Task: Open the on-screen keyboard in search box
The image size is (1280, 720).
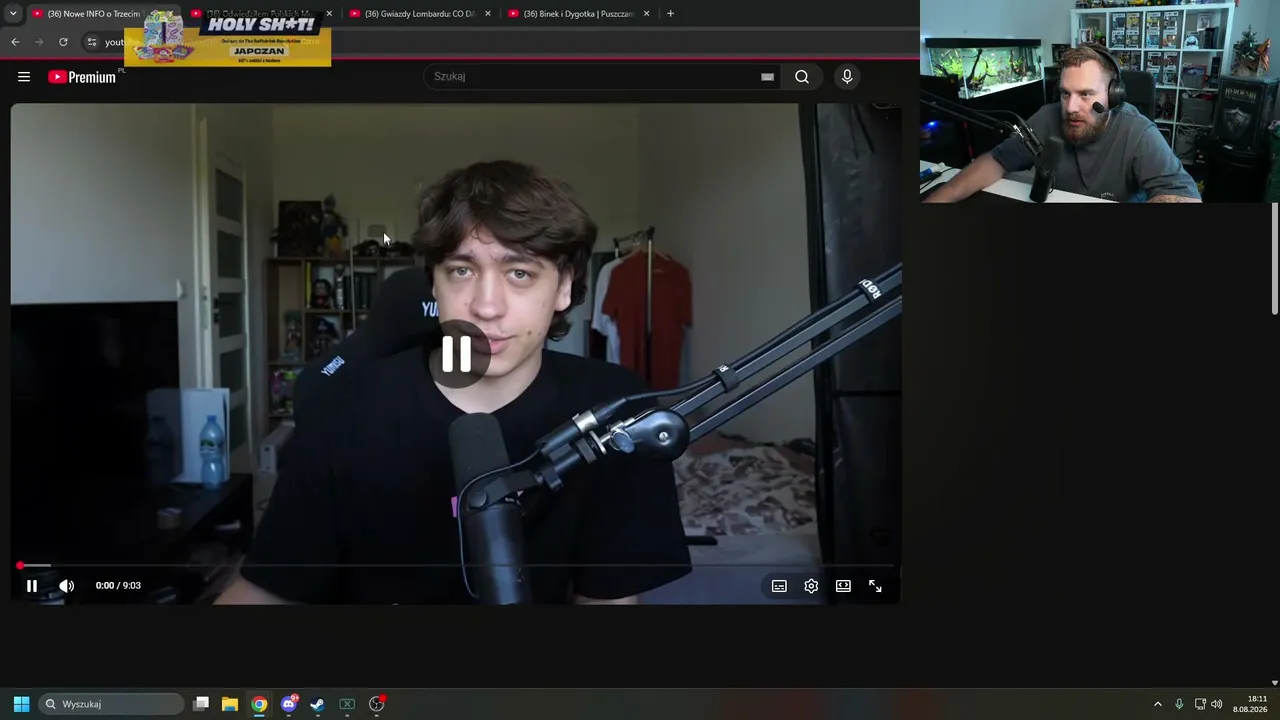Action: [x=767, y=77]
